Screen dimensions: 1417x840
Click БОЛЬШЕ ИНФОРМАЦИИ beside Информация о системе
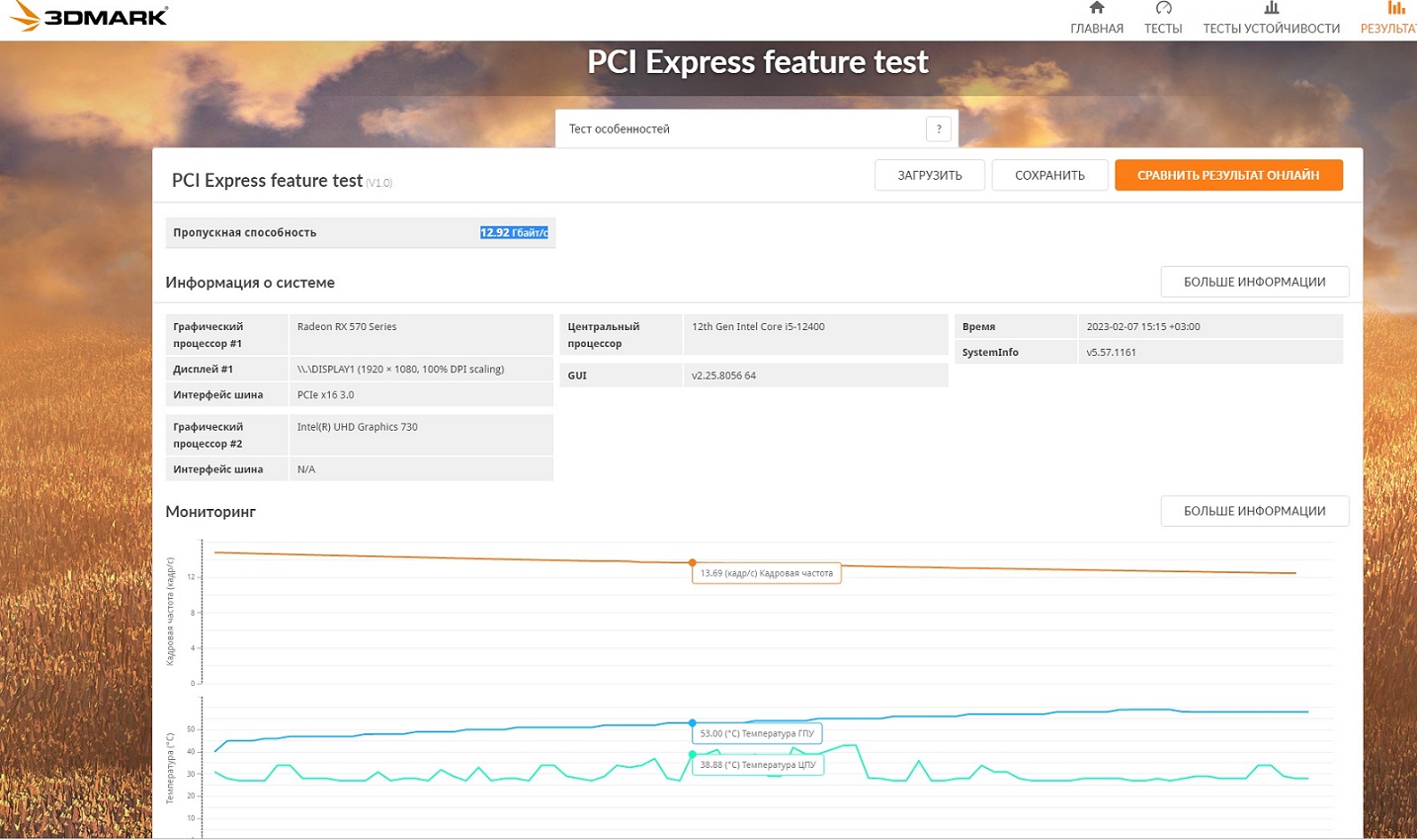(1254, 282)
